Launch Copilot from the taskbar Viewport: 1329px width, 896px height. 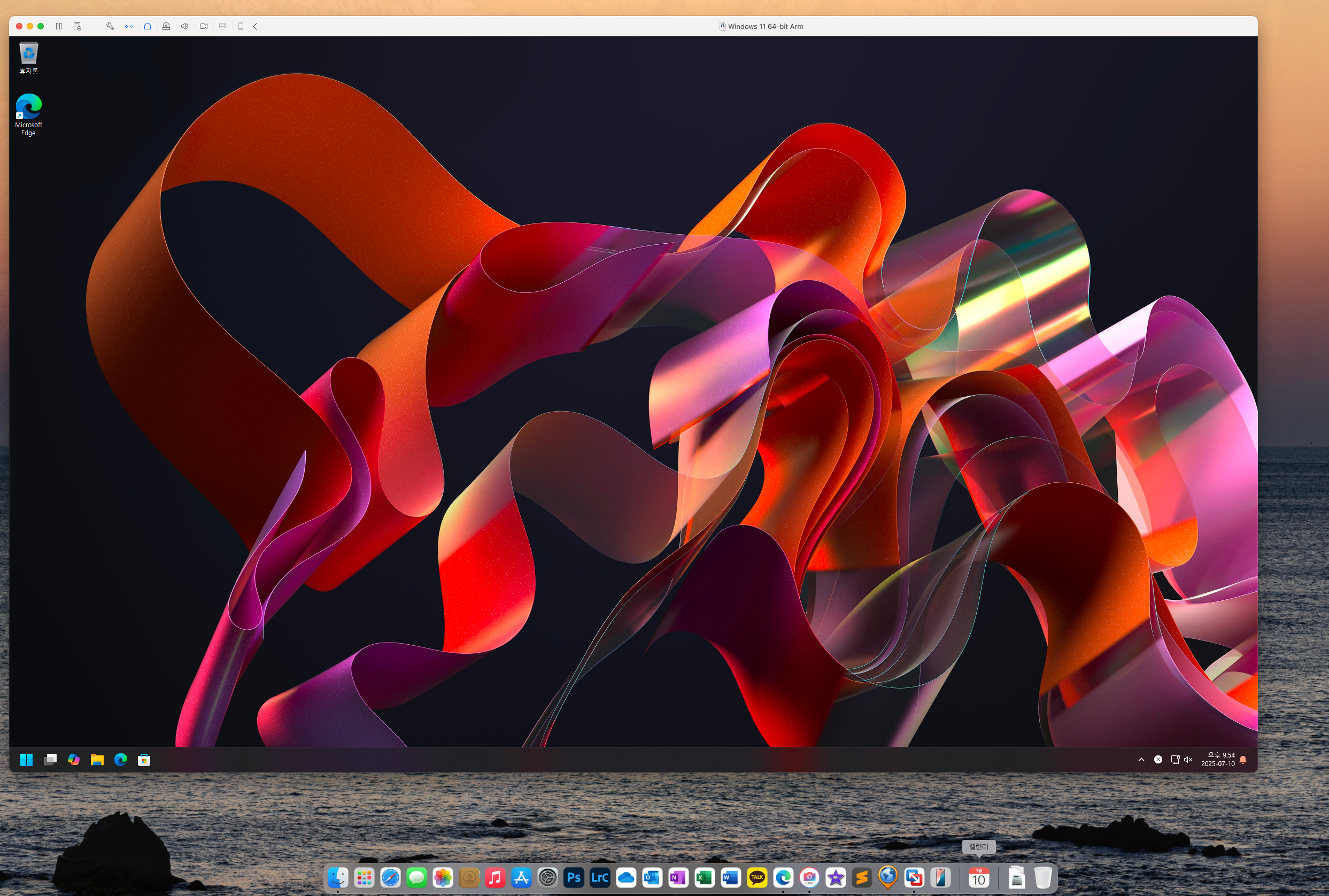click(74, 760)
